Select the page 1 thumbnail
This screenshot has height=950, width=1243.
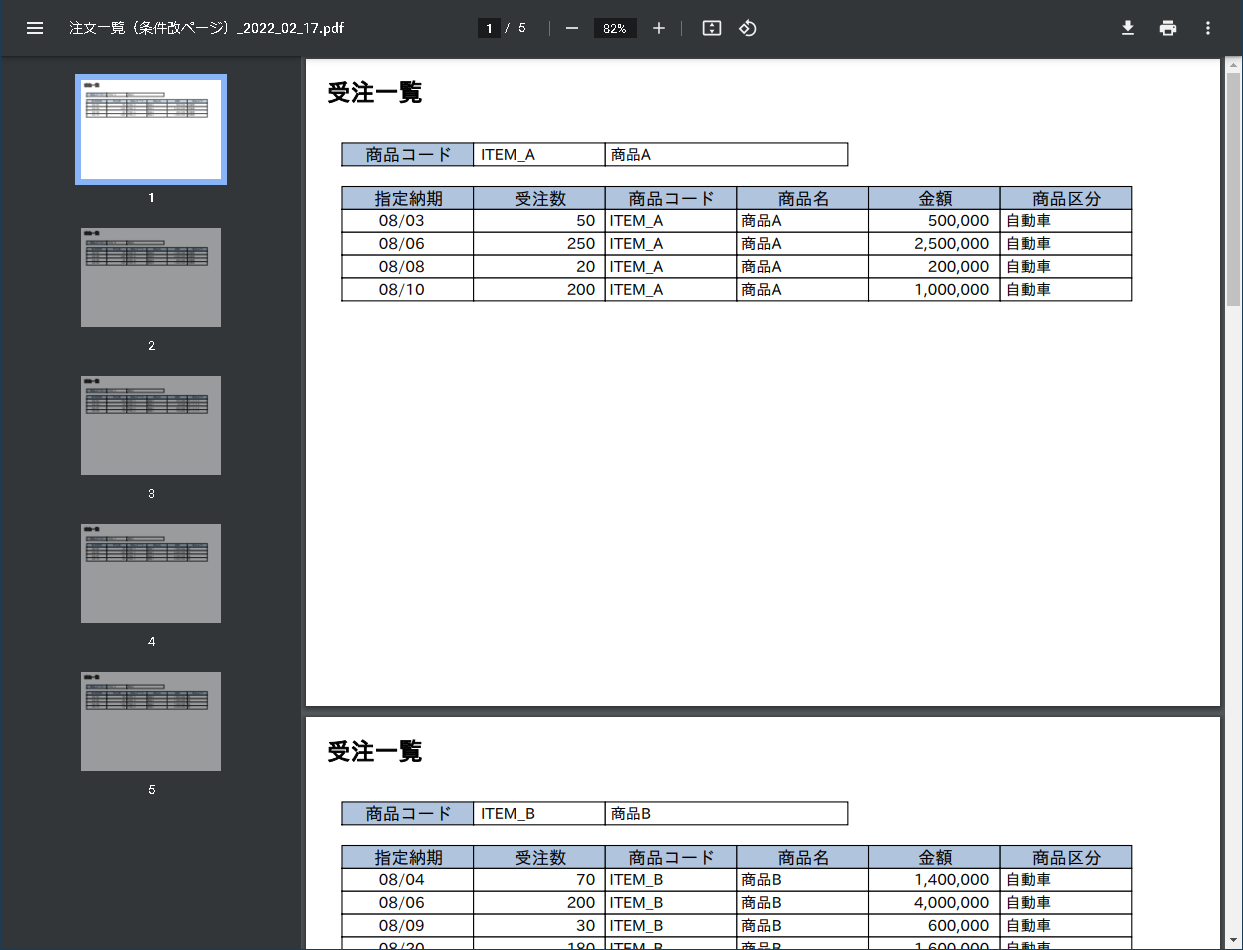click(151, 129)
